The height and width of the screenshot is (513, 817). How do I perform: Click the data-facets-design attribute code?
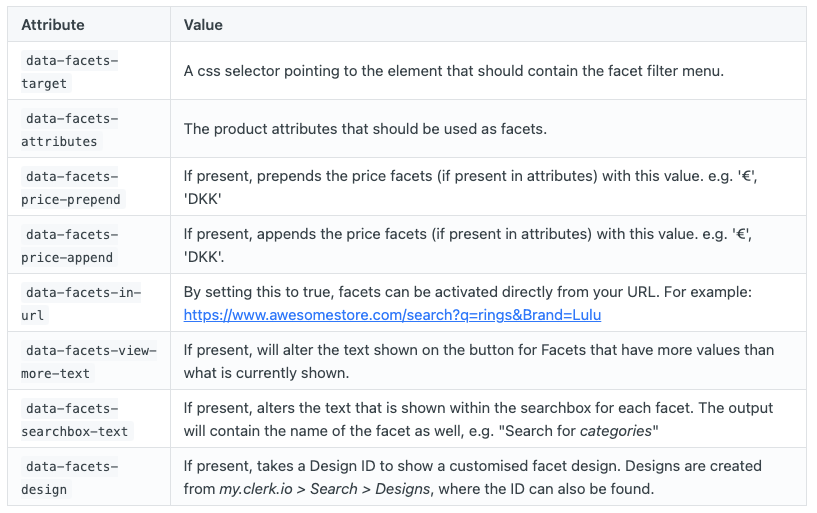[70, 478]
